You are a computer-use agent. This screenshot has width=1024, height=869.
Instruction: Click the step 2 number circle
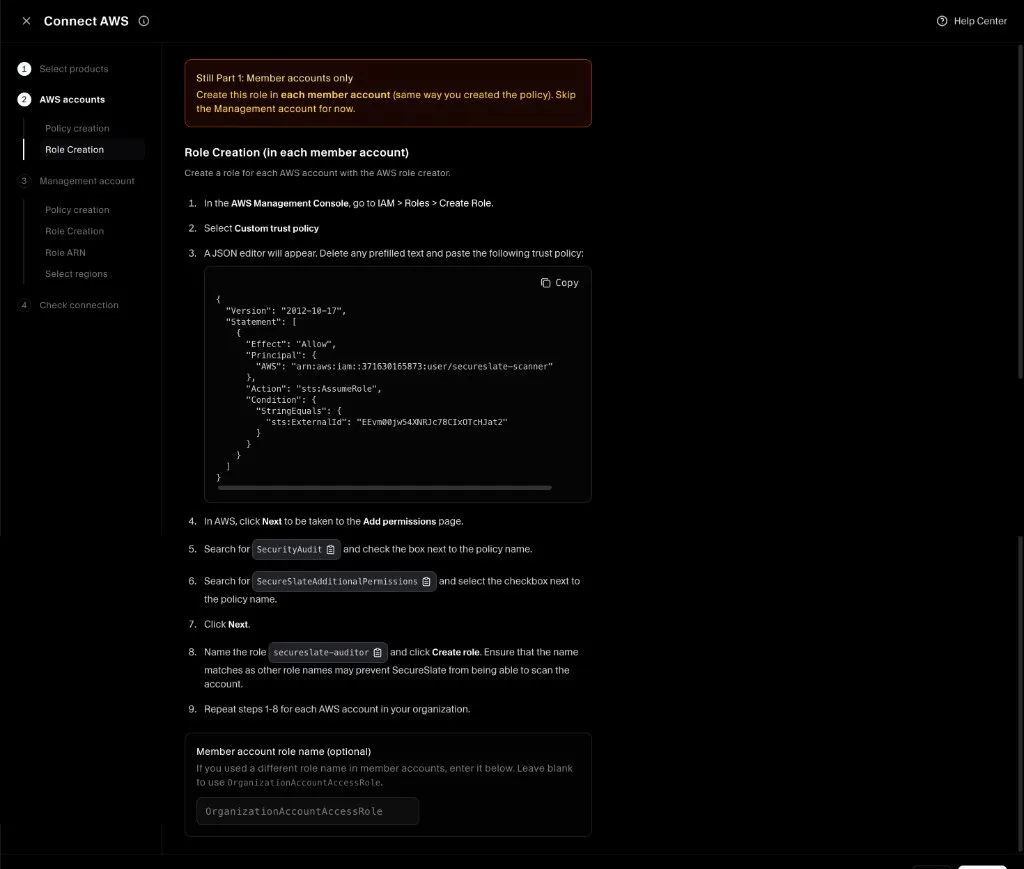click(x=24, y=99)
